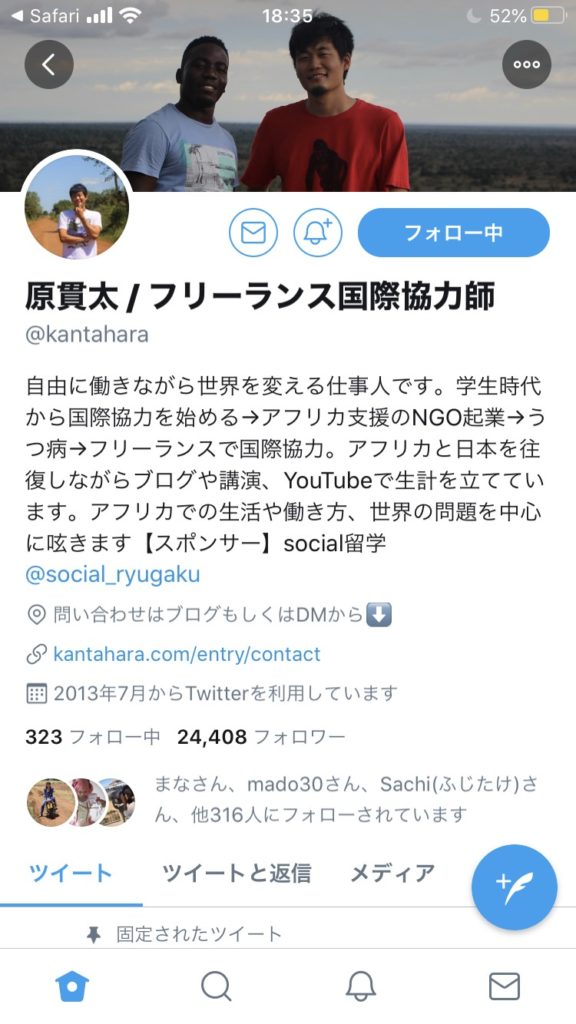Open Search via magnifier icon
The image size is (576, 1024).
point(216,986)
